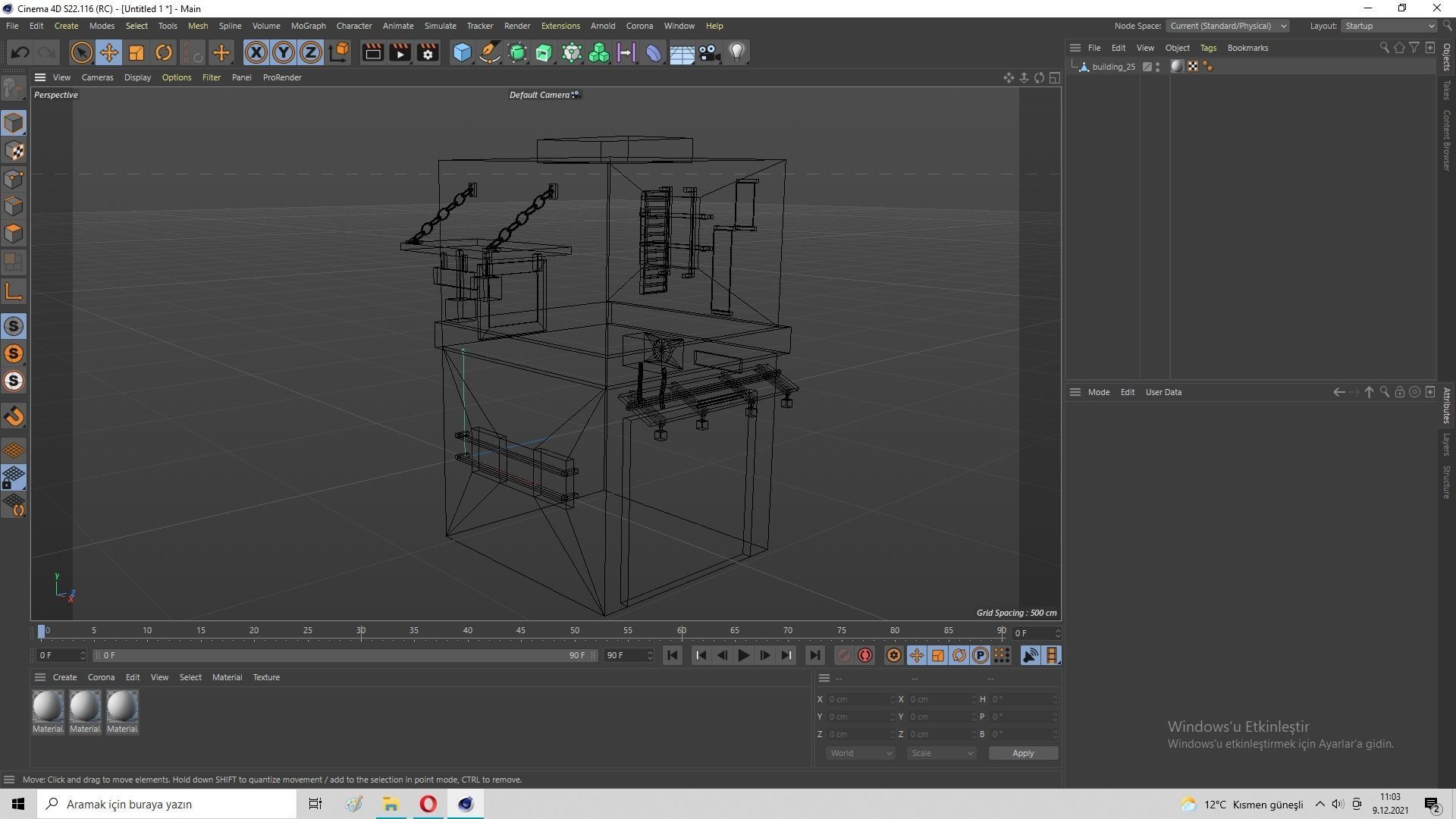The width and height of the screenshot is (1456, 819).
Task: Toggle Y axis lock
Action: coord(284,52)
